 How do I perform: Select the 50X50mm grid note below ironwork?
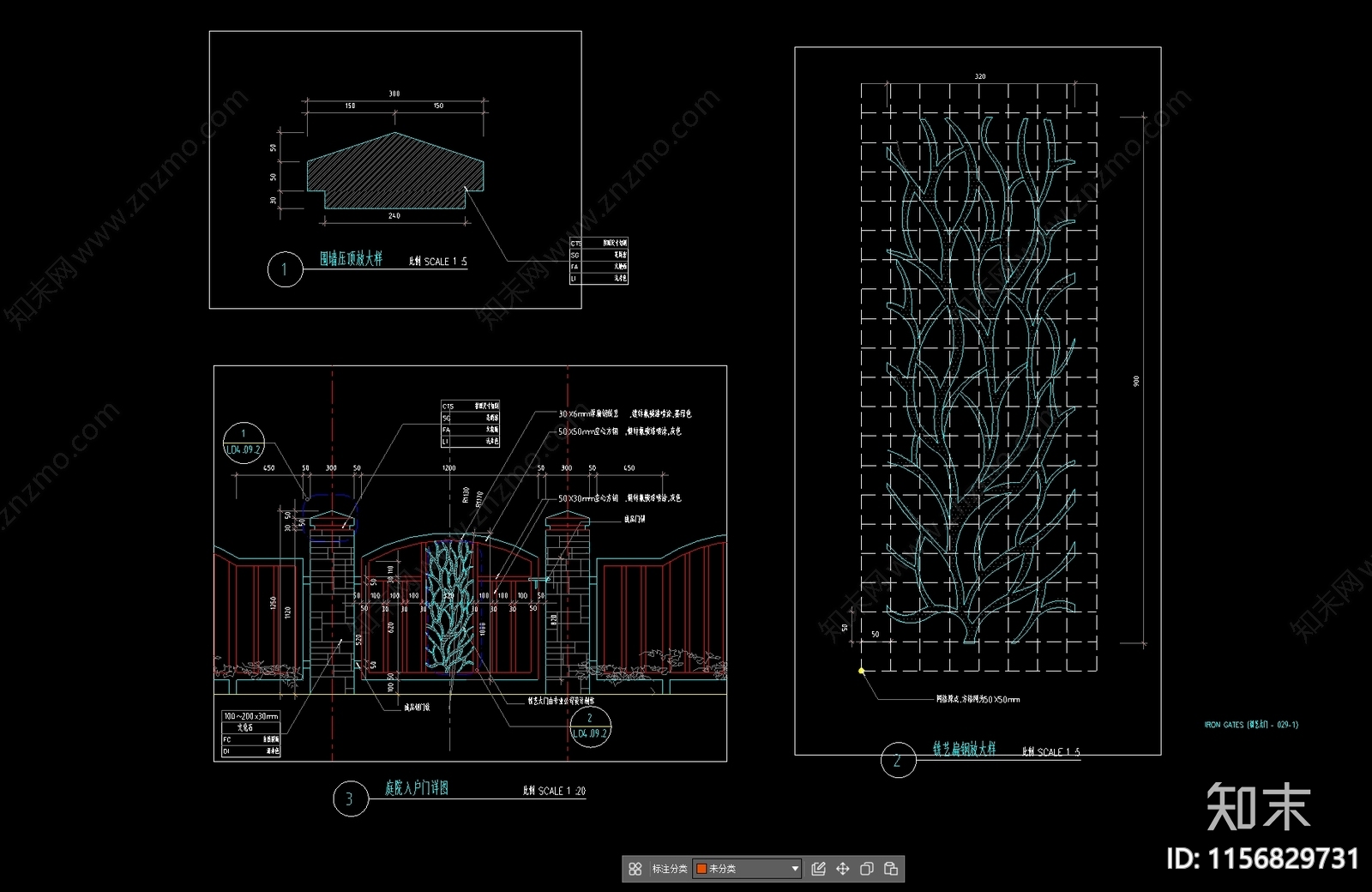tap(978, 700)
